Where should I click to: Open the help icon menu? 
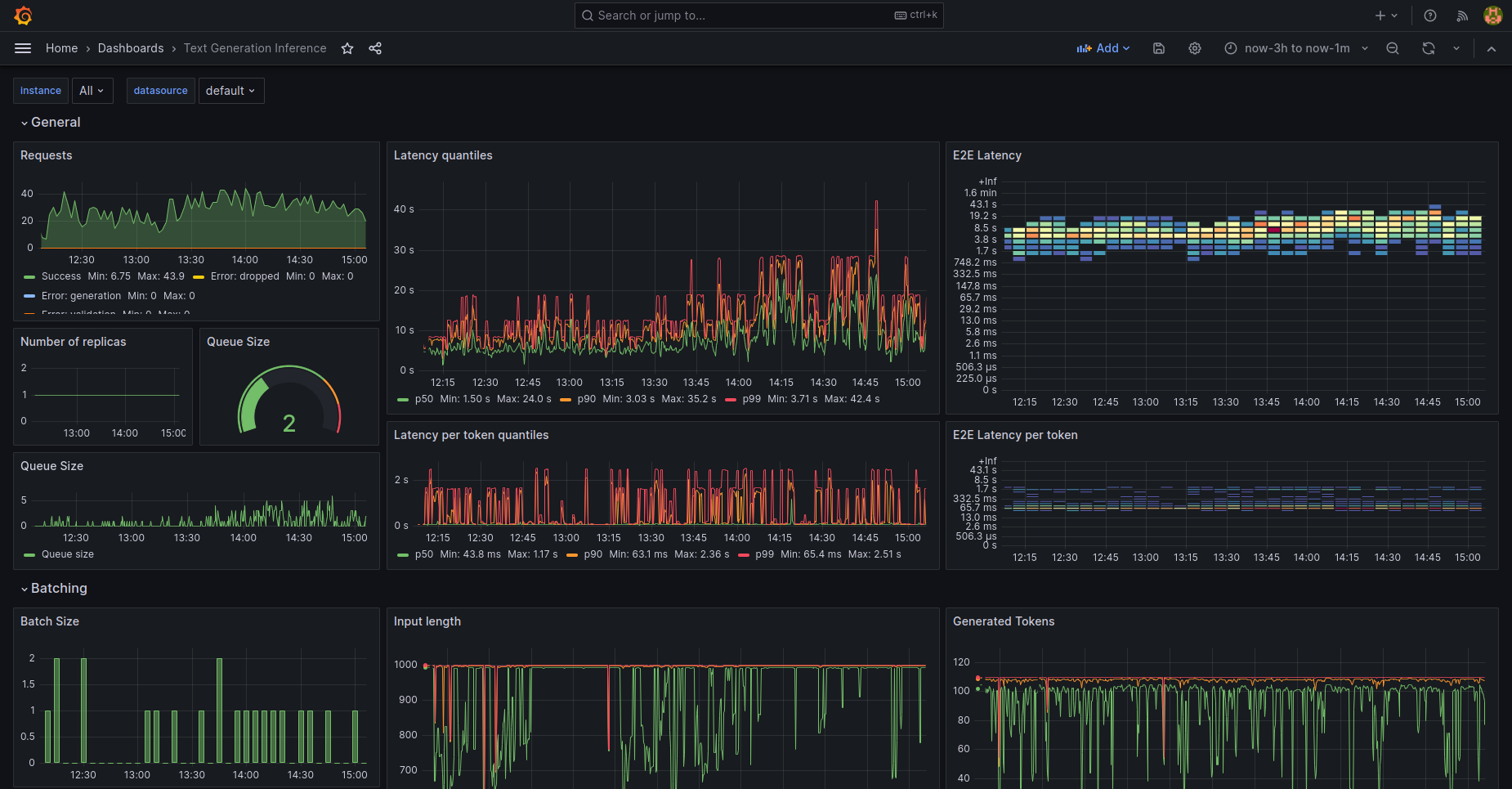coord(1429,16)
